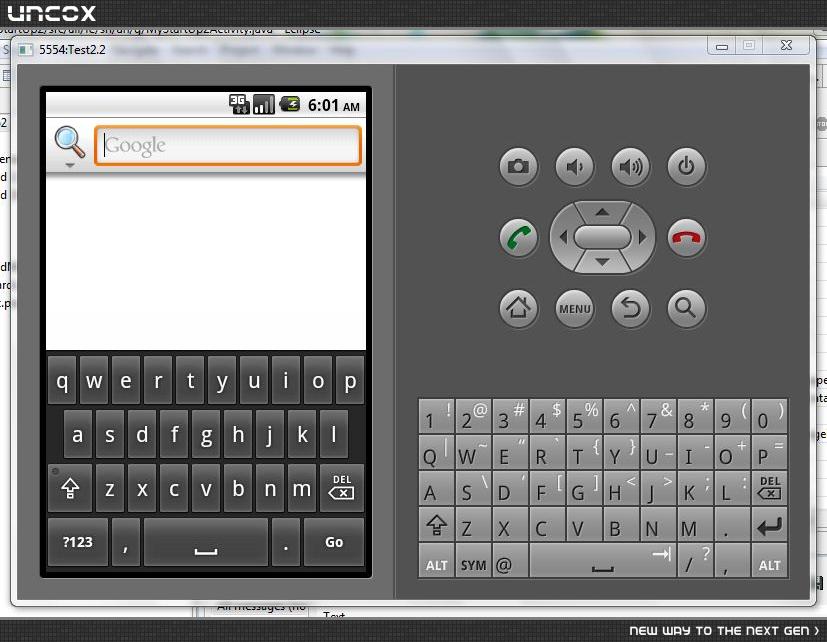827x642 pixels.
Task: Tap the on-screen comma key
Action: pos(126,542)
